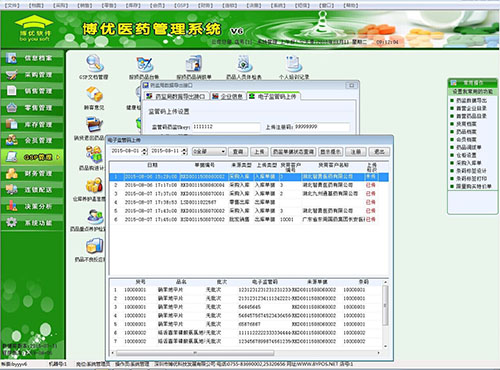Open the 个人培训记录 icon

(294, 63)
